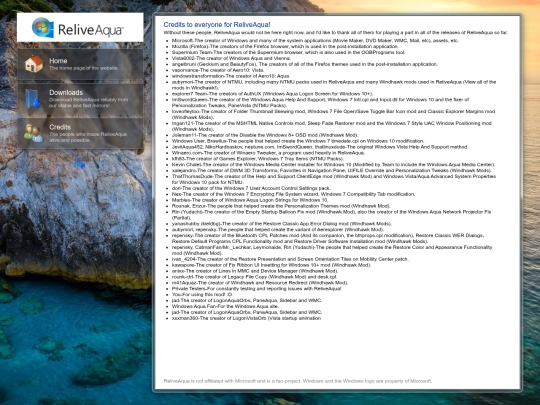Click the ImSwordQueen Help And Support credit
The width and height of the screenshot is (540, 405).
[320, 102]
